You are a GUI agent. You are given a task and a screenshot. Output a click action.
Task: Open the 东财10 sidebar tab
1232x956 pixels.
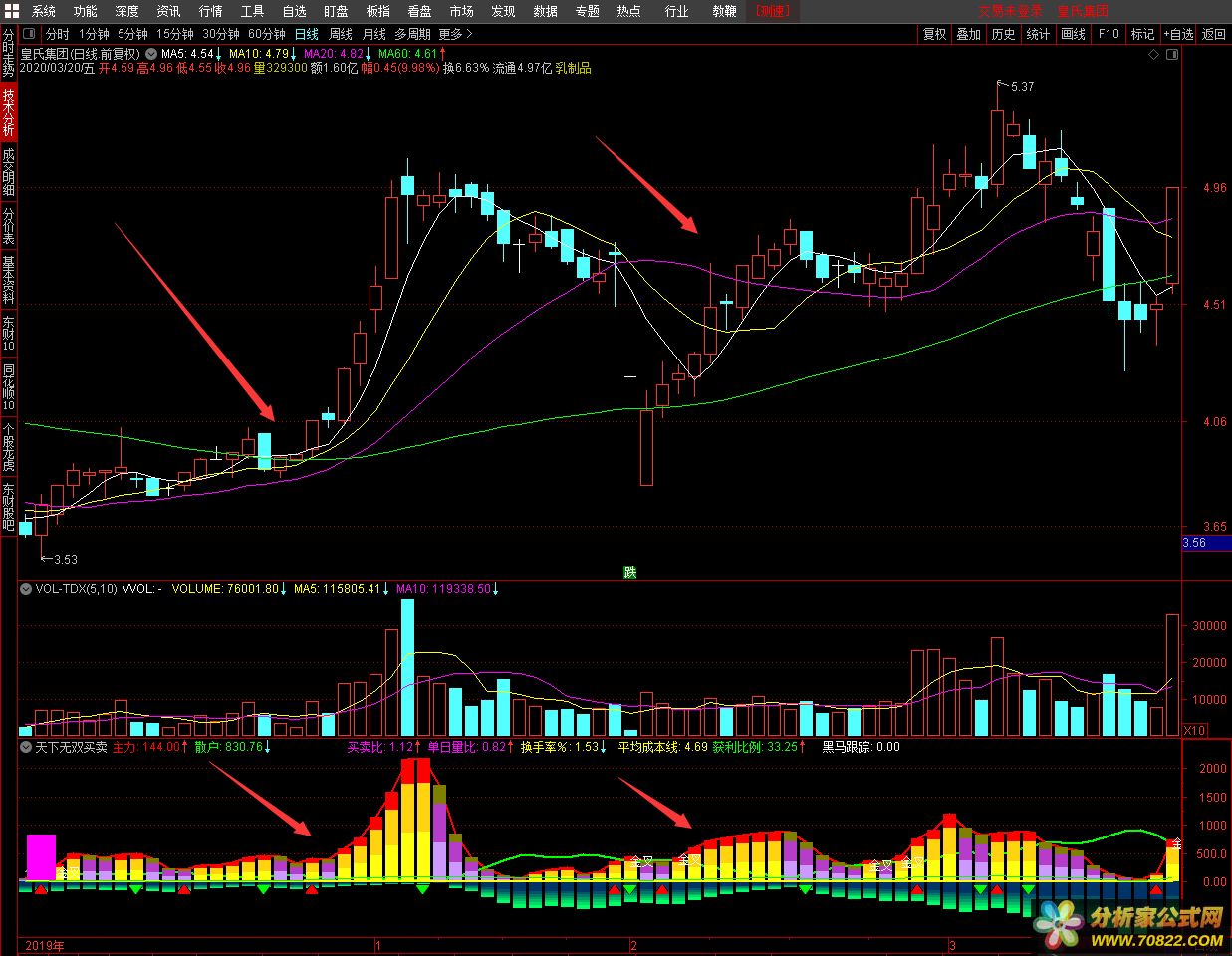point(8,334)
